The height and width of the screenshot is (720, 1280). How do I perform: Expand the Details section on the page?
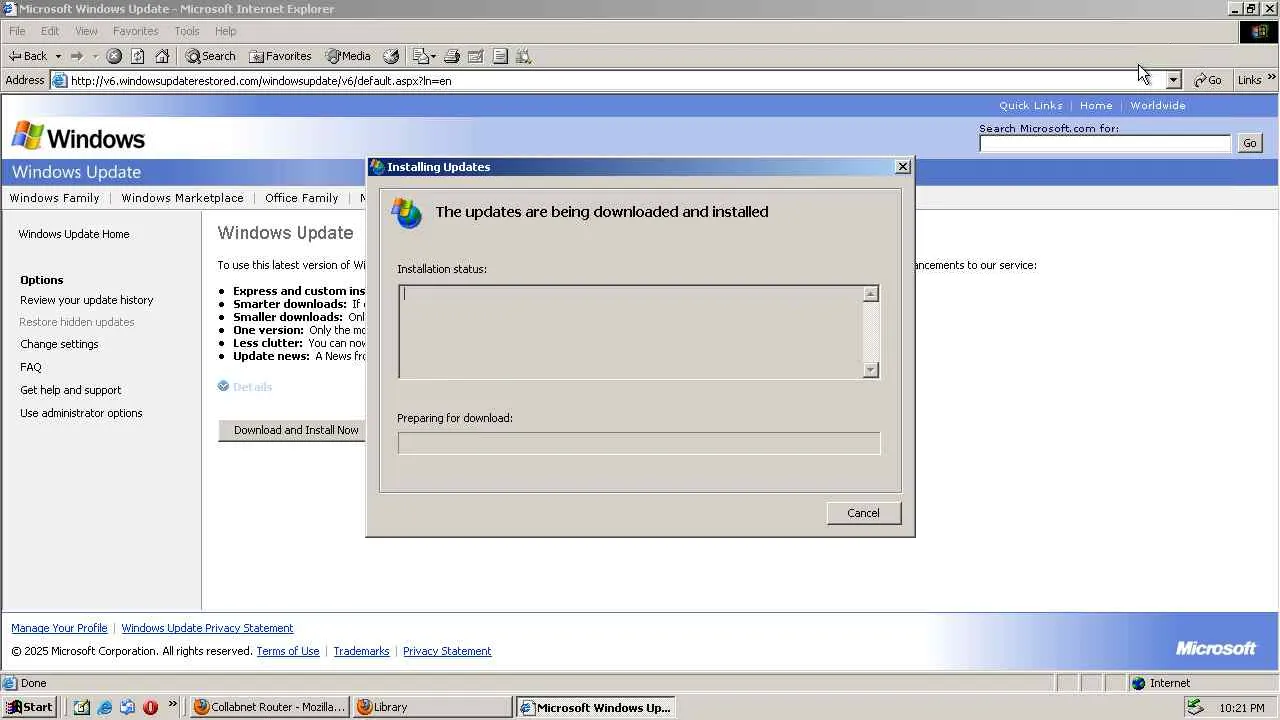click(245, 387)
